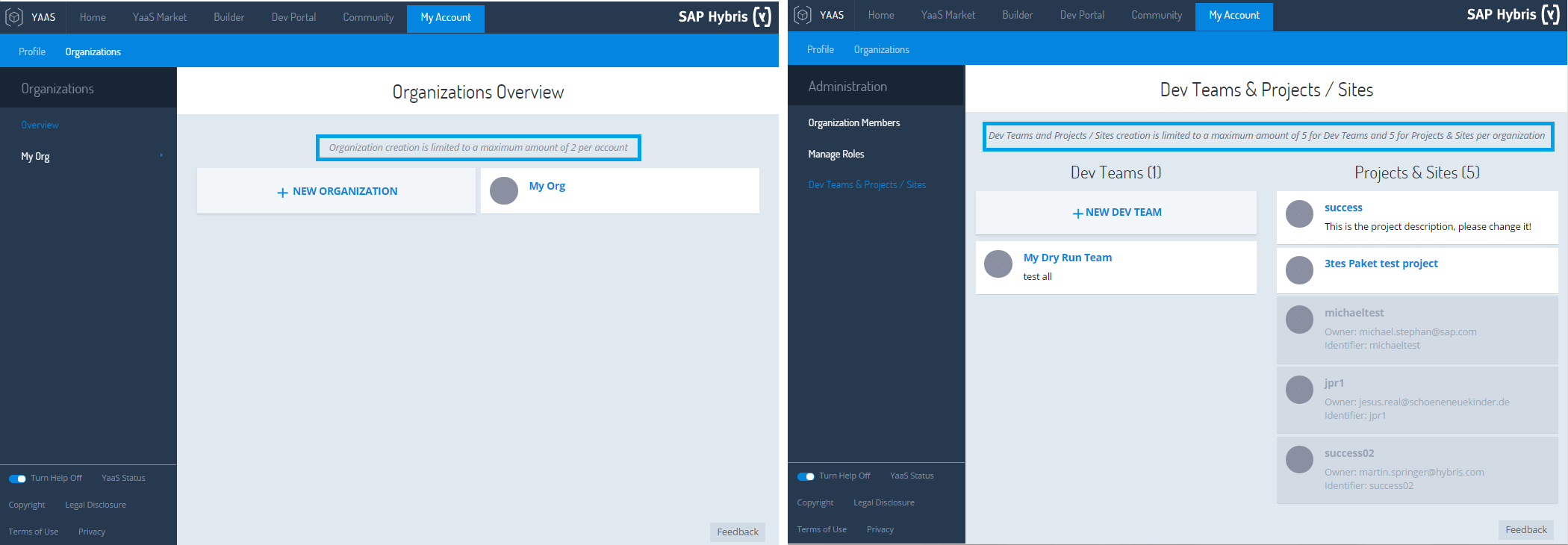This screenshot has width=1568, height=545.
Task: Click the success02 project name
Action: 1349,453
